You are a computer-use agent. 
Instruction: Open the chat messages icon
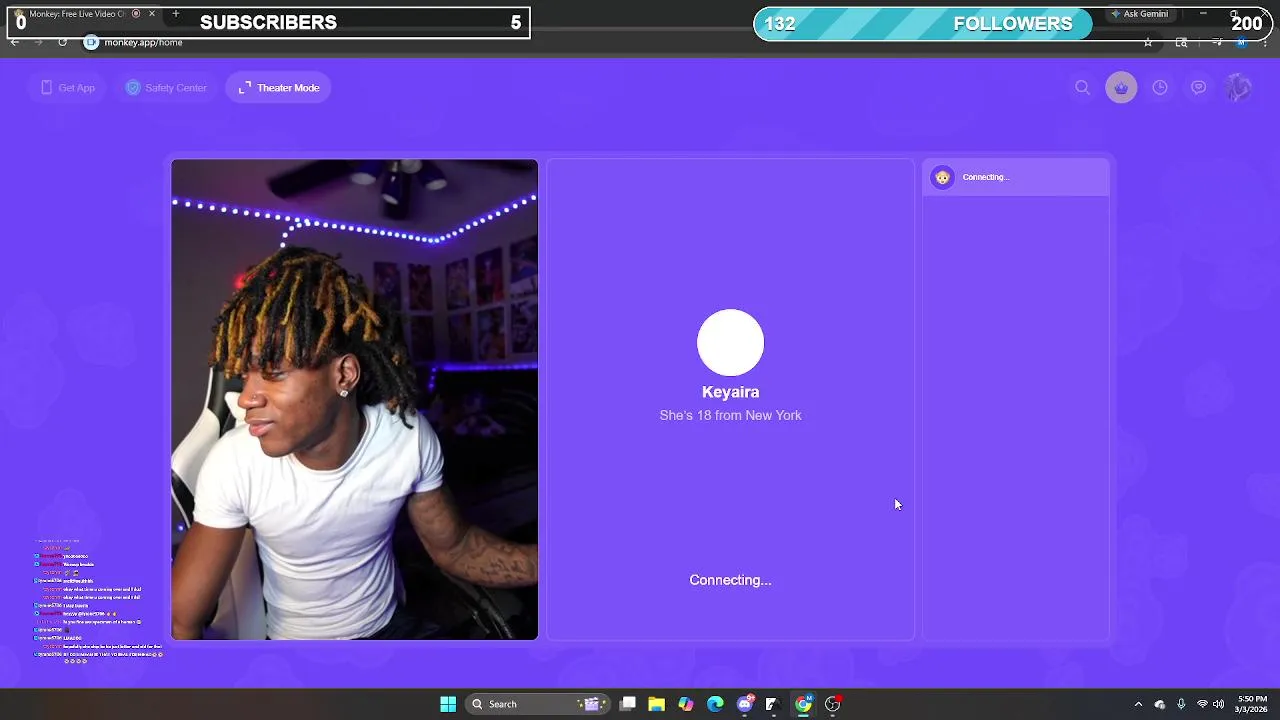pos(1198,88)
